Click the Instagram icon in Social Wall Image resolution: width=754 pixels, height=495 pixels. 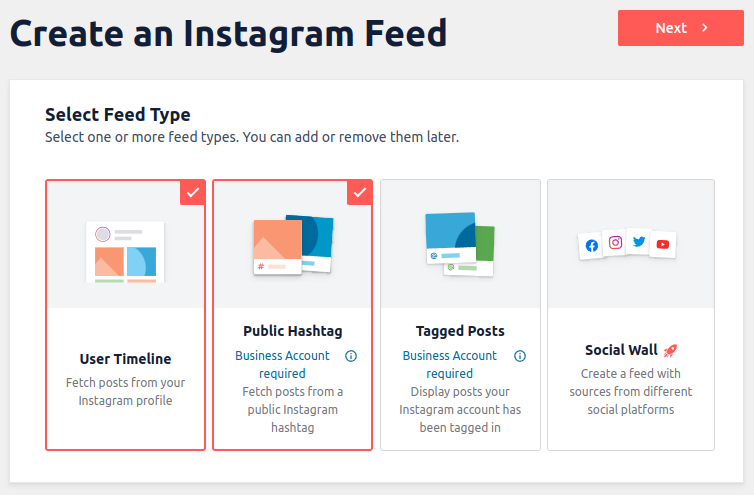(616, 242)
